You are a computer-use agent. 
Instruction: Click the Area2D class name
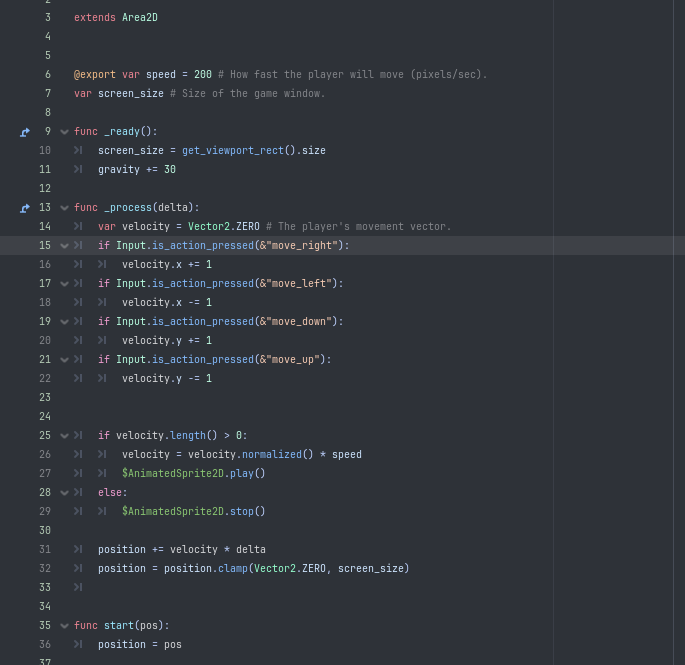[139, 18]
